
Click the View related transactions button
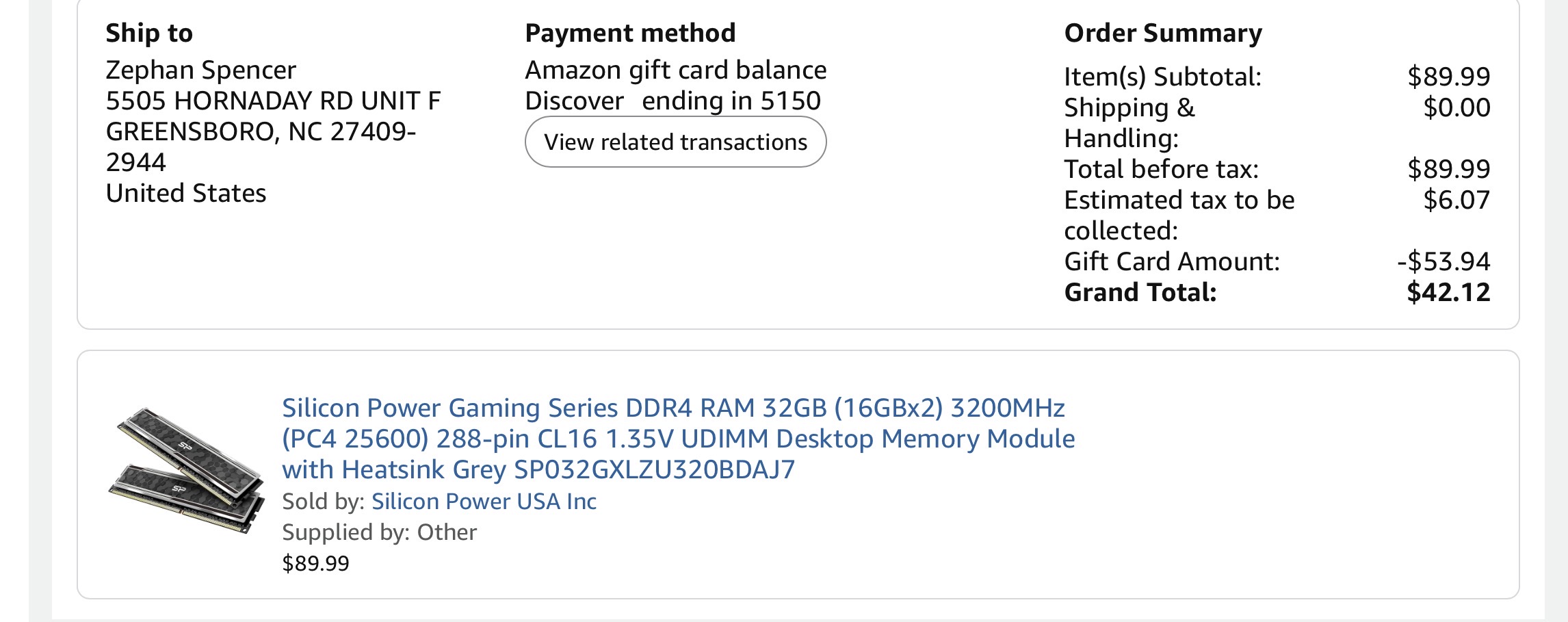pos(675,142)
